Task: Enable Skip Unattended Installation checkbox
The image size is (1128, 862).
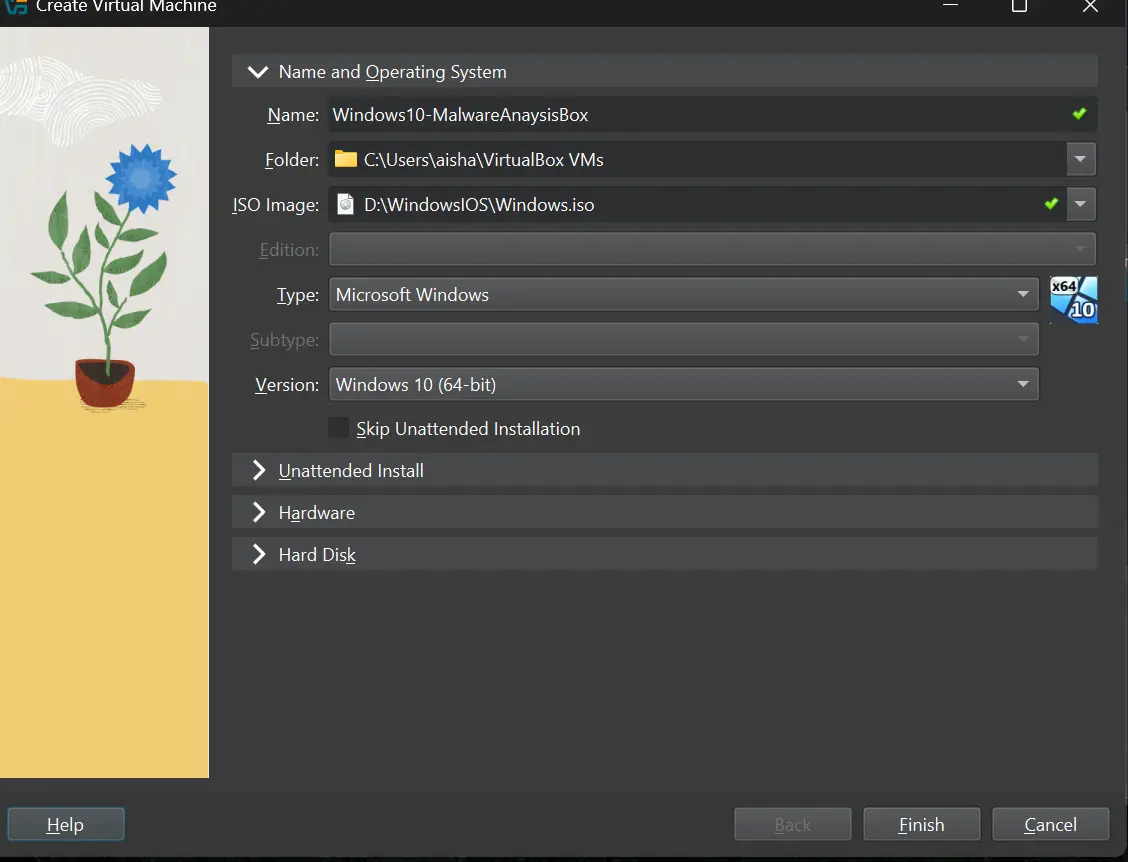Action: (339, 428)
